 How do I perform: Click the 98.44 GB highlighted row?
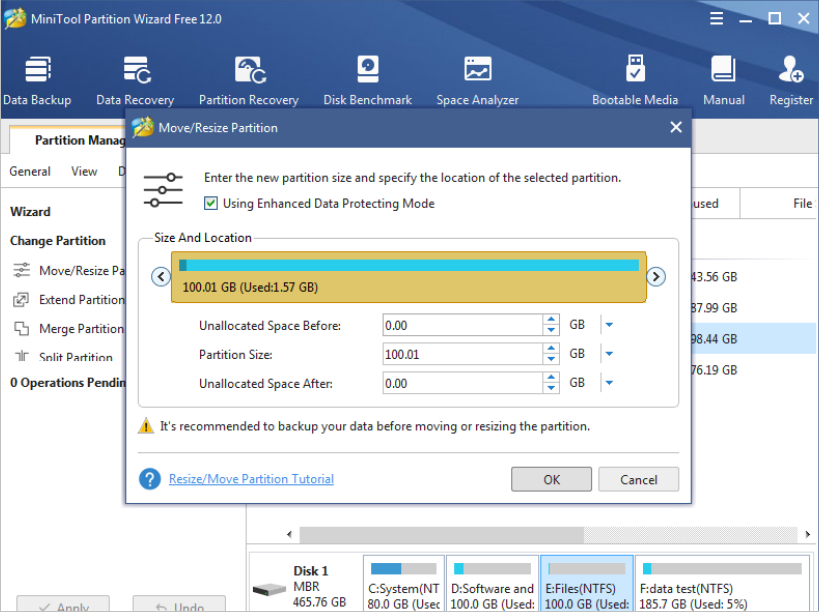point(753,339)
